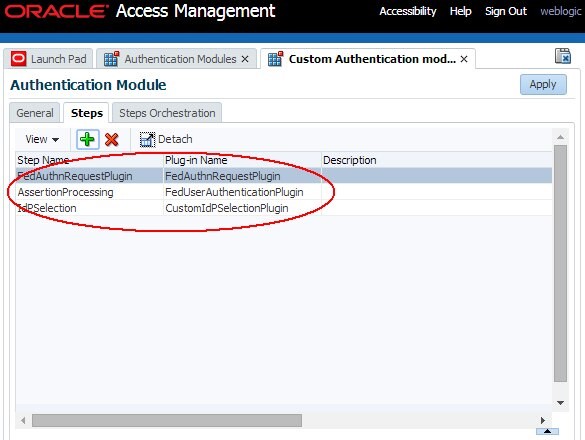The width and height of the screenshot is (585, 440).
Task: Click the Sign Out link
Action: click(506, 11)
